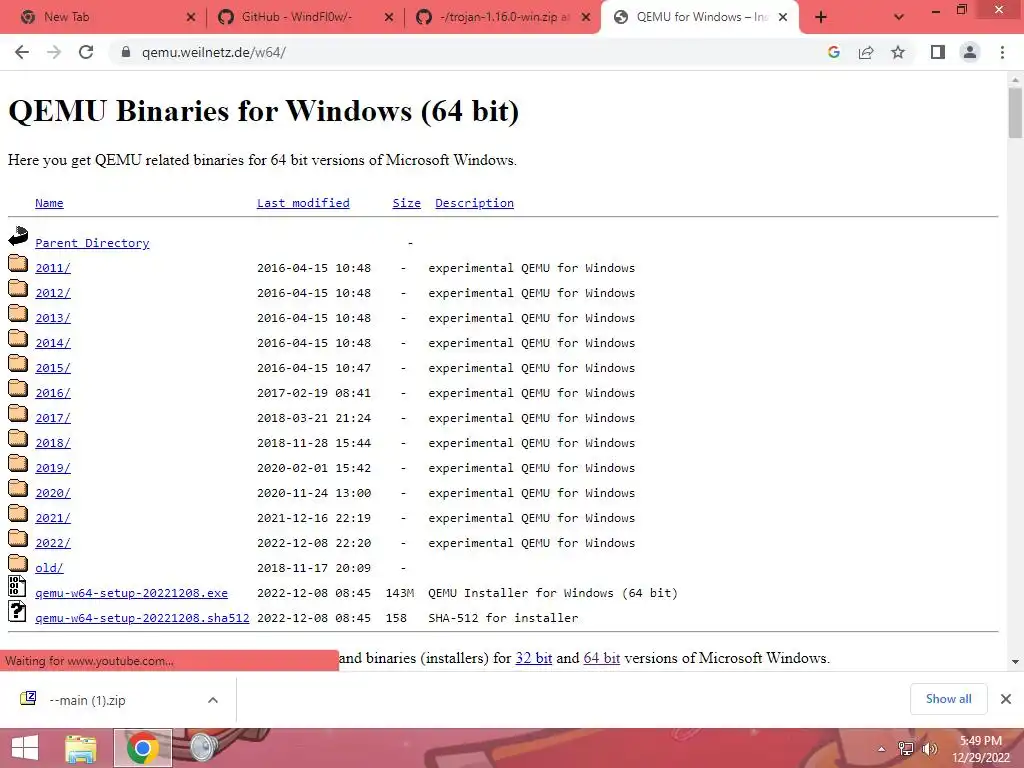The width and height of the screenshot is (1024, 768).
Task: View site information via lock icon
Action: pos(125,52)
